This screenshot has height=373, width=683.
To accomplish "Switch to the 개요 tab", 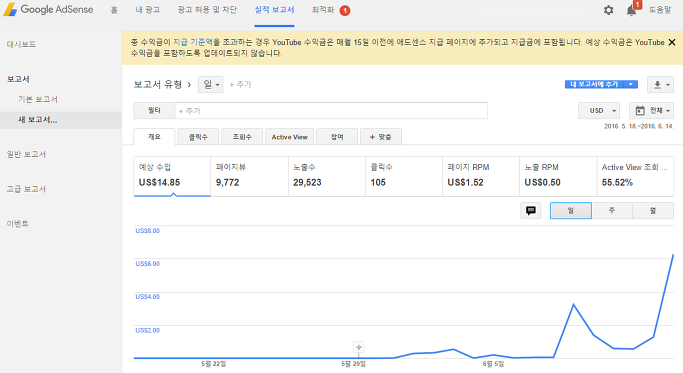I will (154, 137).
